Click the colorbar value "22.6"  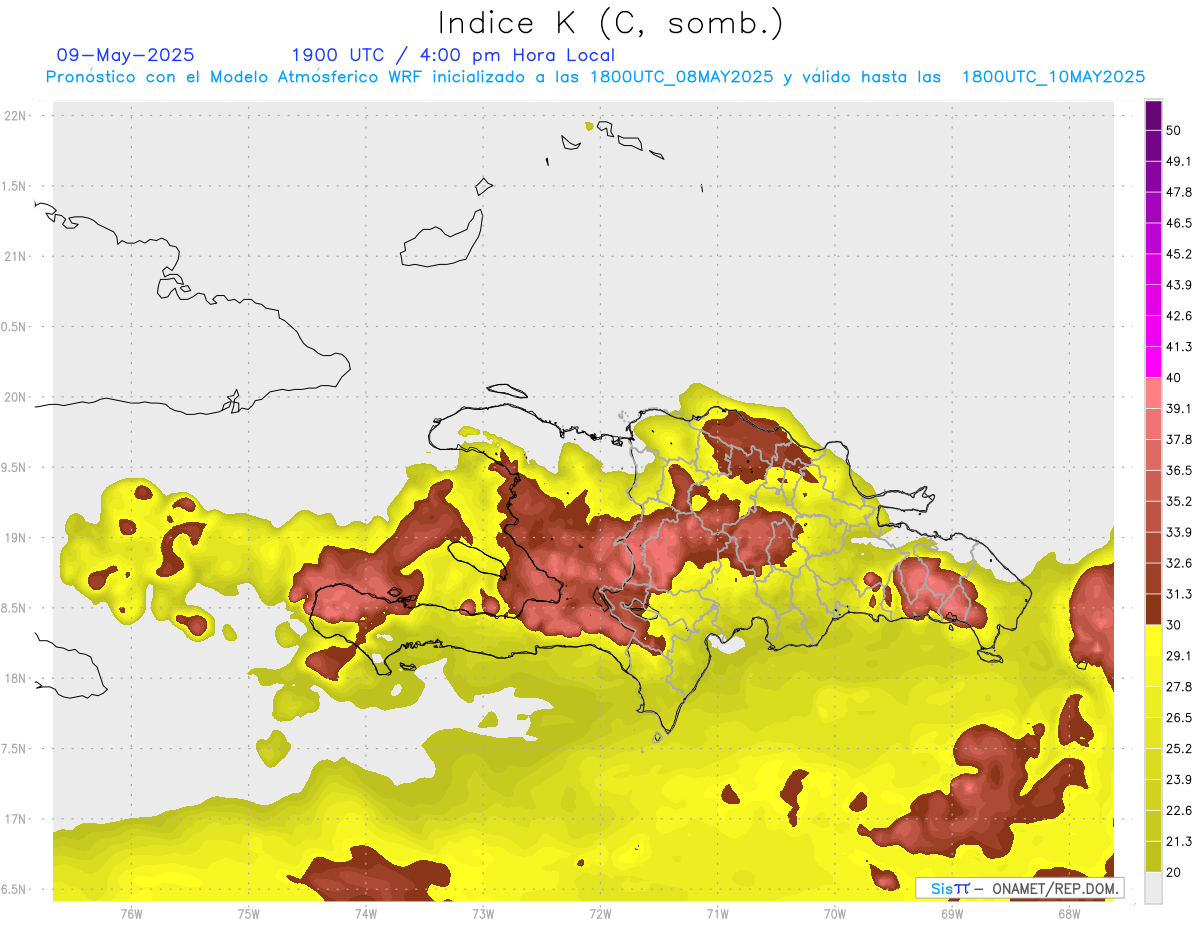(x=1179, y=811)
